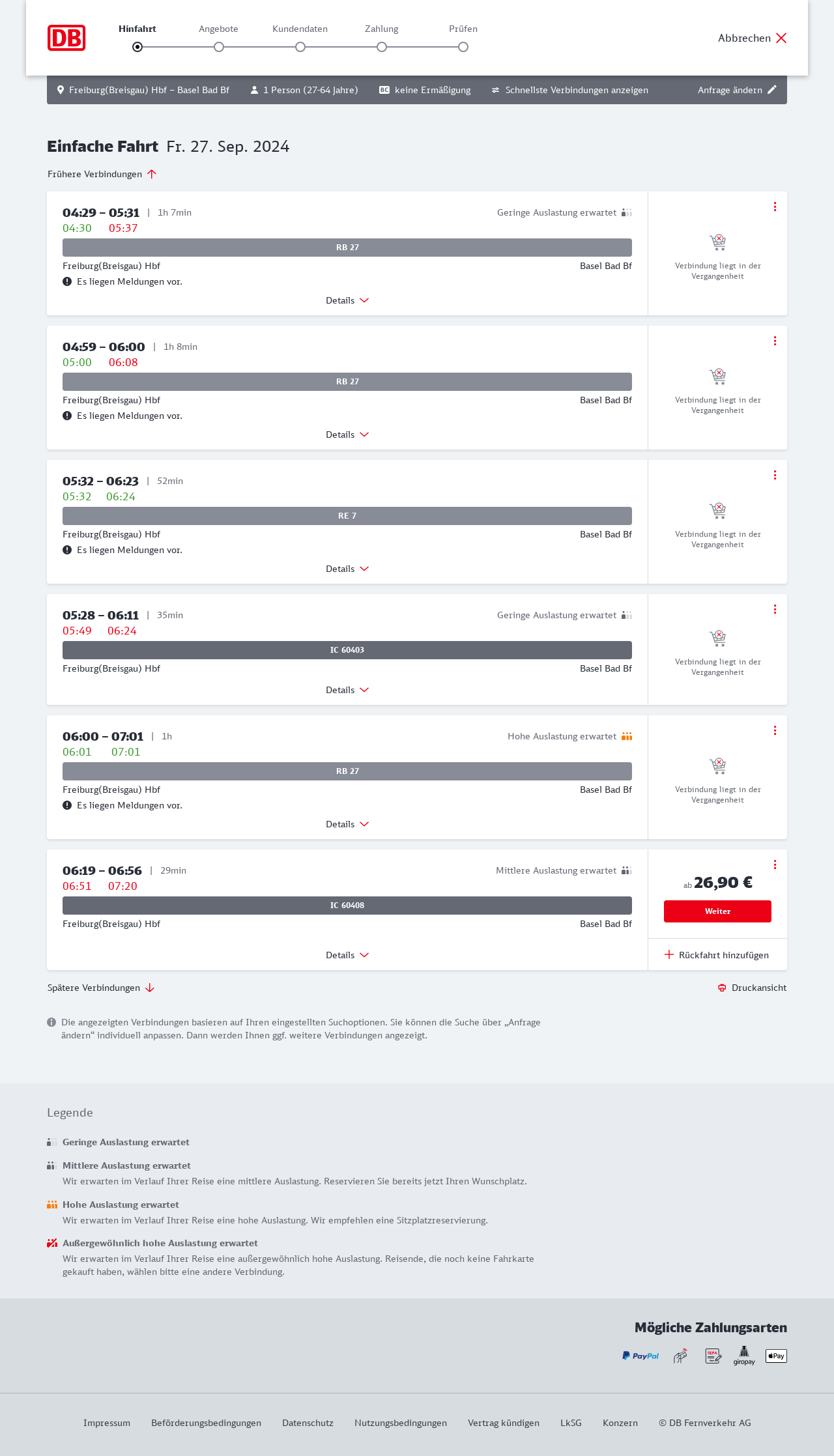Load Spätere Verbindungen
Screen dimensions: 834x1456
(101, 988)
